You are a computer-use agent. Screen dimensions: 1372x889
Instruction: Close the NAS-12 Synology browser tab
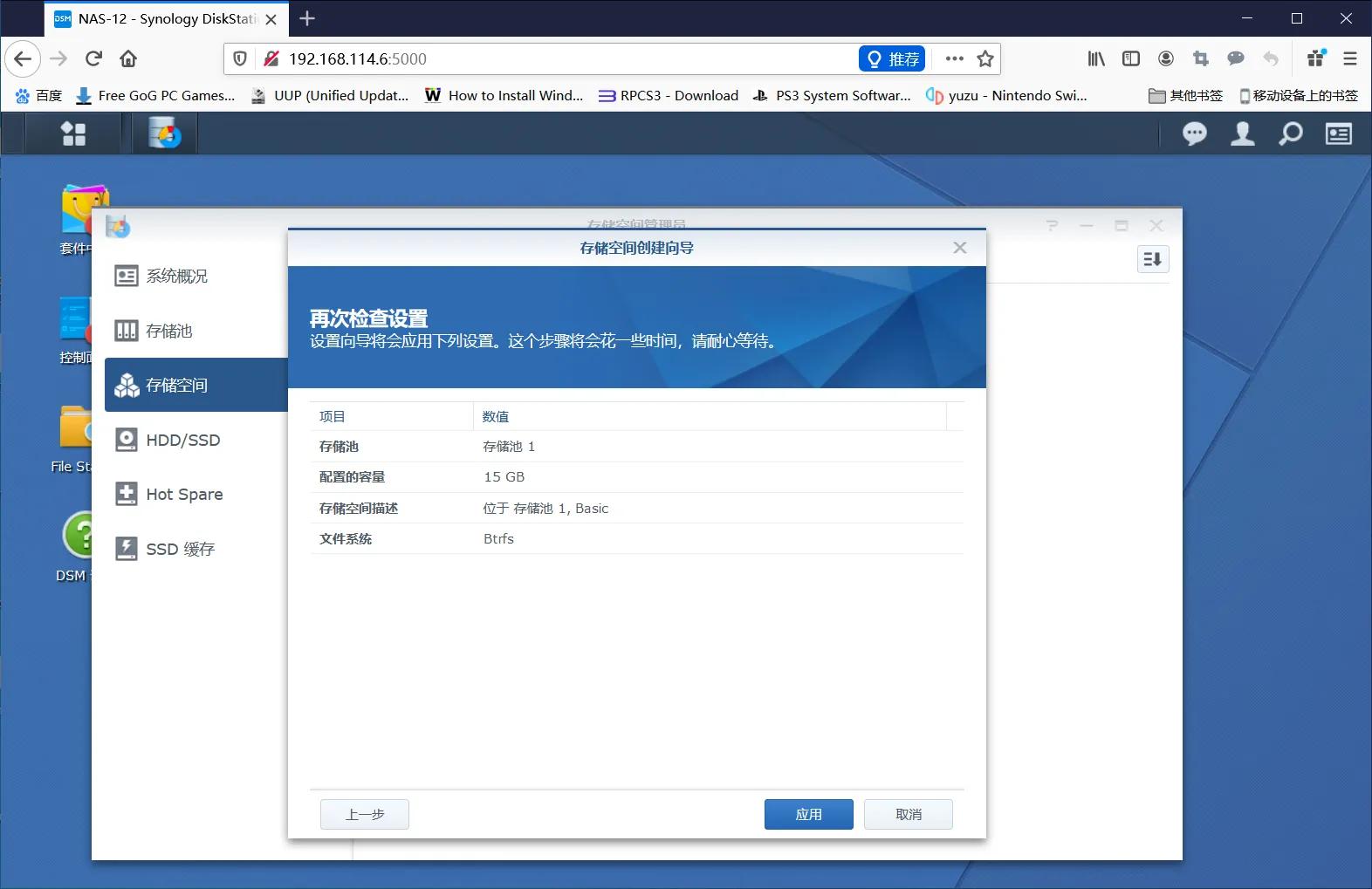point(271,18)
